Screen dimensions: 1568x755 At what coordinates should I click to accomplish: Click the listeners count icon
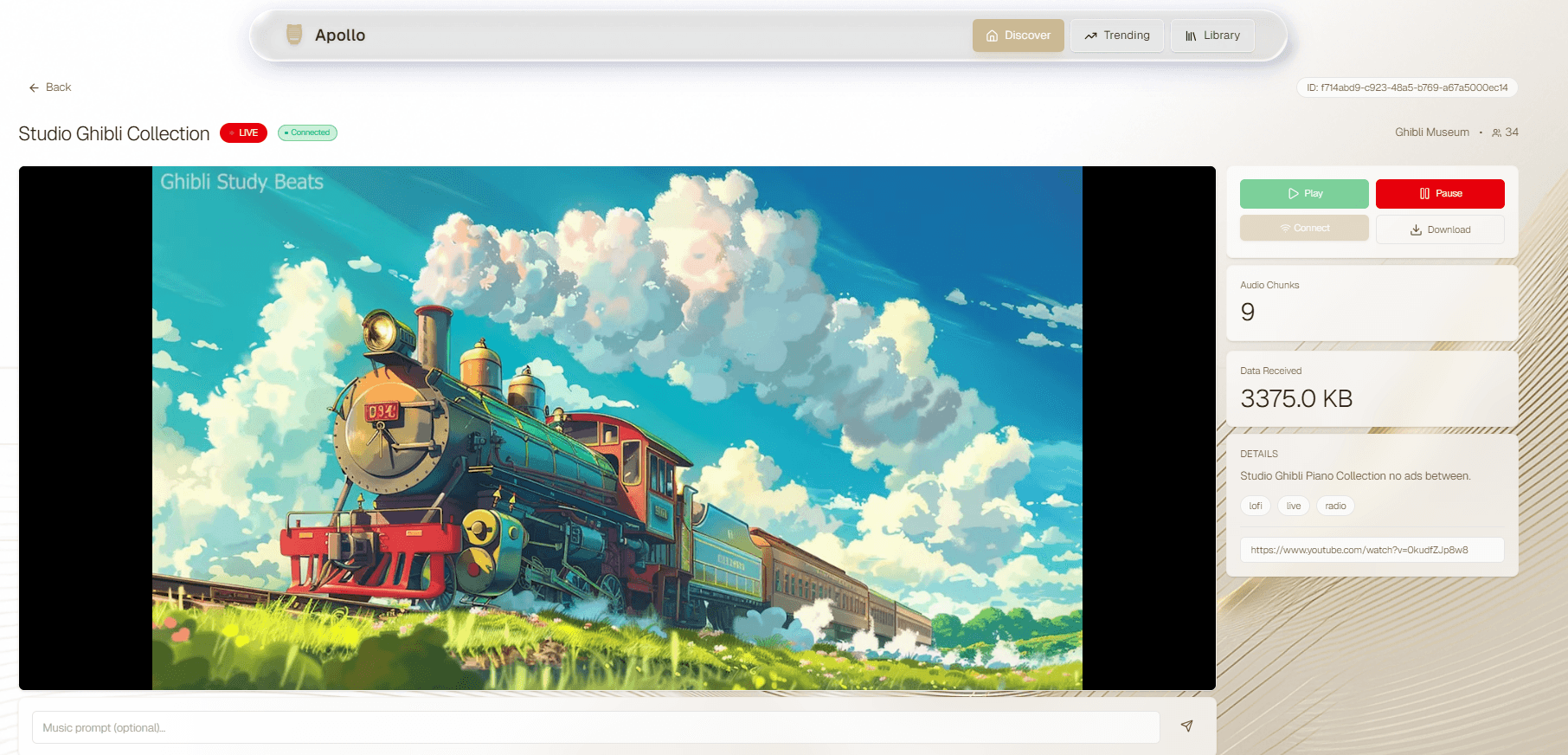click(x=1496, y=133)
